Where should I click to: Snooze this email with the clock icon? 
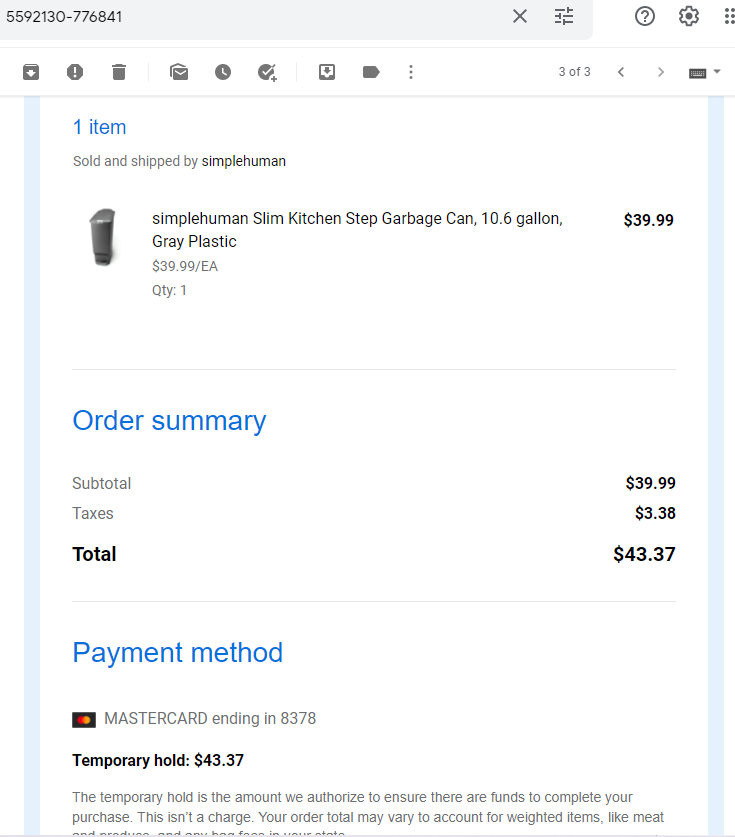click(223, 72)
